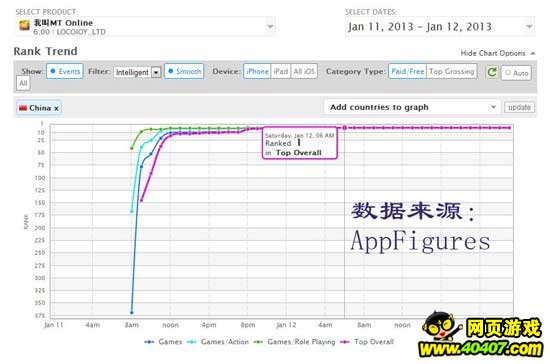Click the highlighted Jan 12 data point

pyautogui.click(x=344, y=128)
